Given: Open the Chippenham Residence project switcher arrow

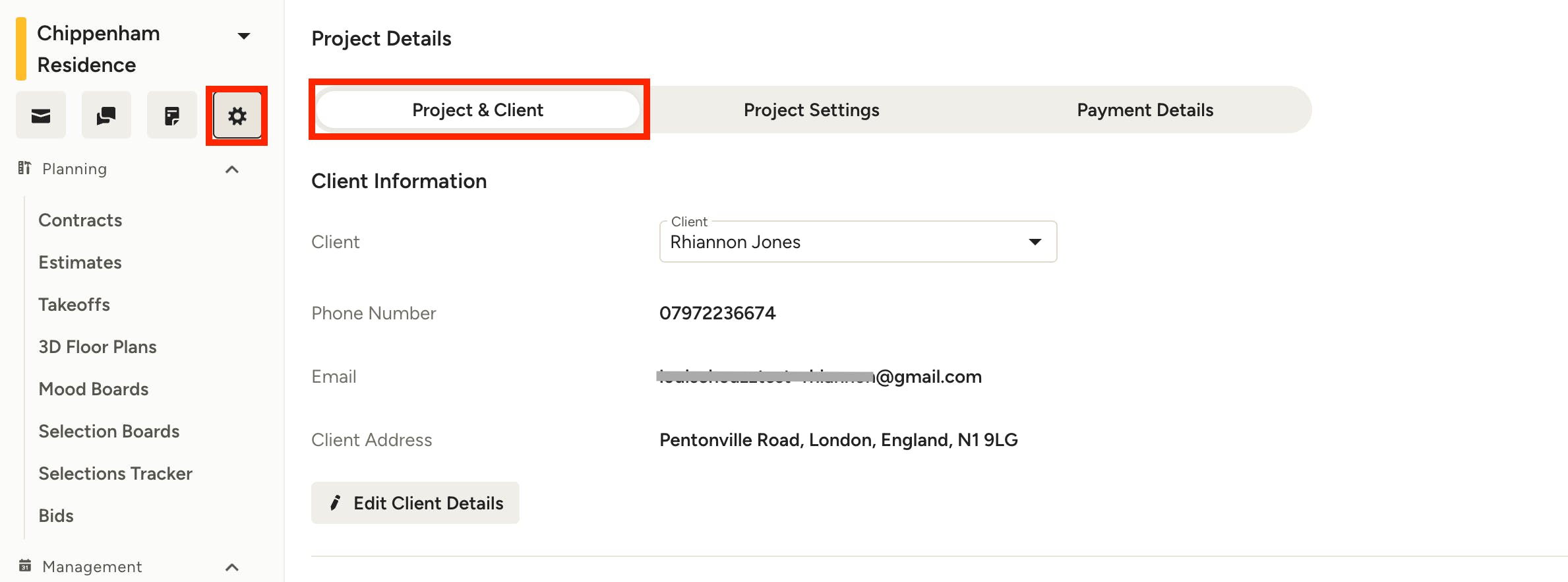Looking at the screenshot, I should point(244,36).
